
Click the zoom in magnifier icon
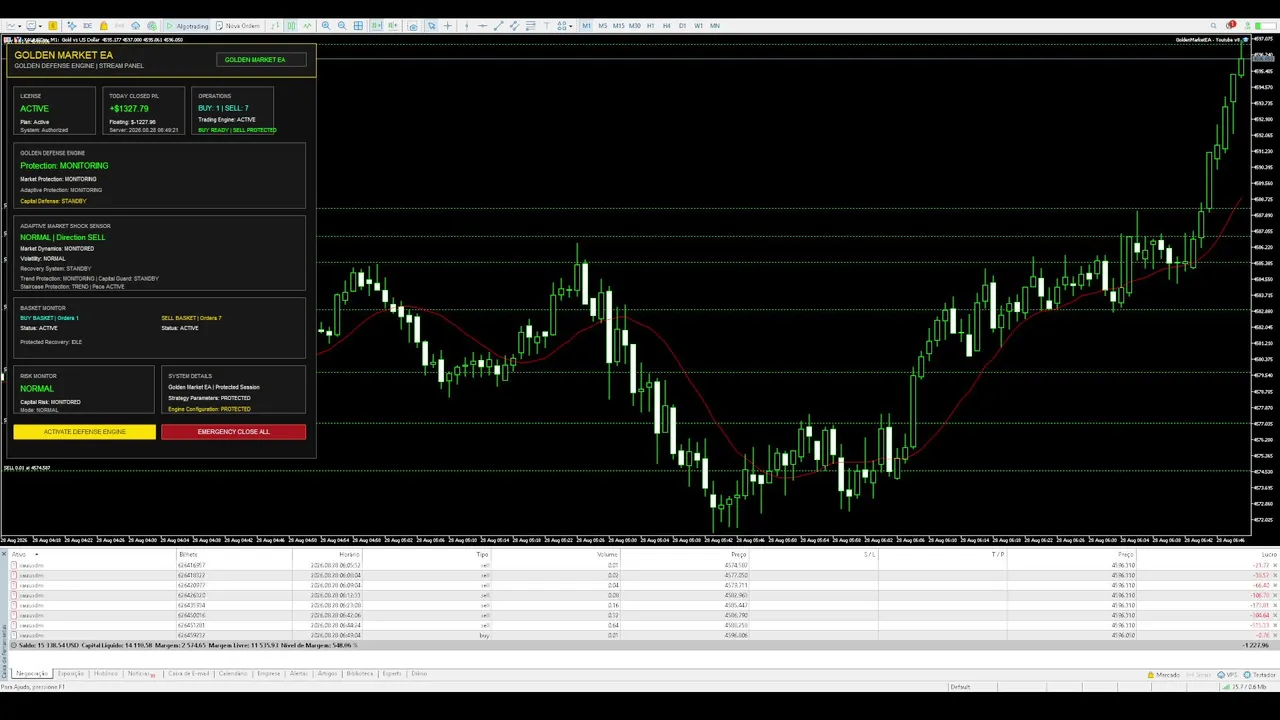[x=326, y=25]
